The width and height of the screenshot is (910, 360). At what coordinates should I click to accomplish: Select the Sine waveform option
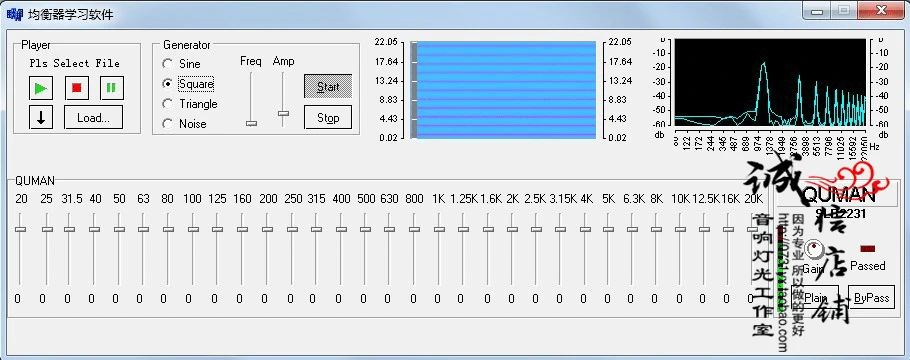(x=182, y=64)
